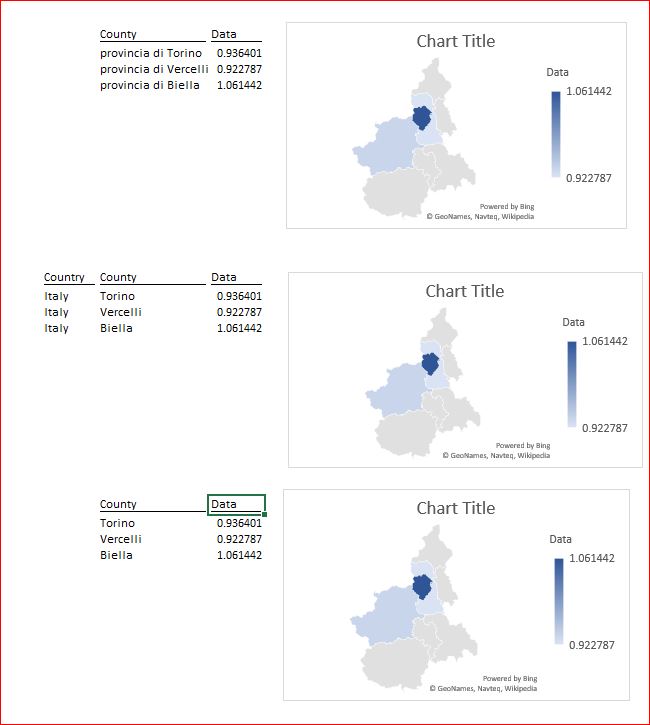Screen dimensions: 650x725
Task: Select the 'provincia di Vercelli' cell
Action: click(x=154, y=69)
